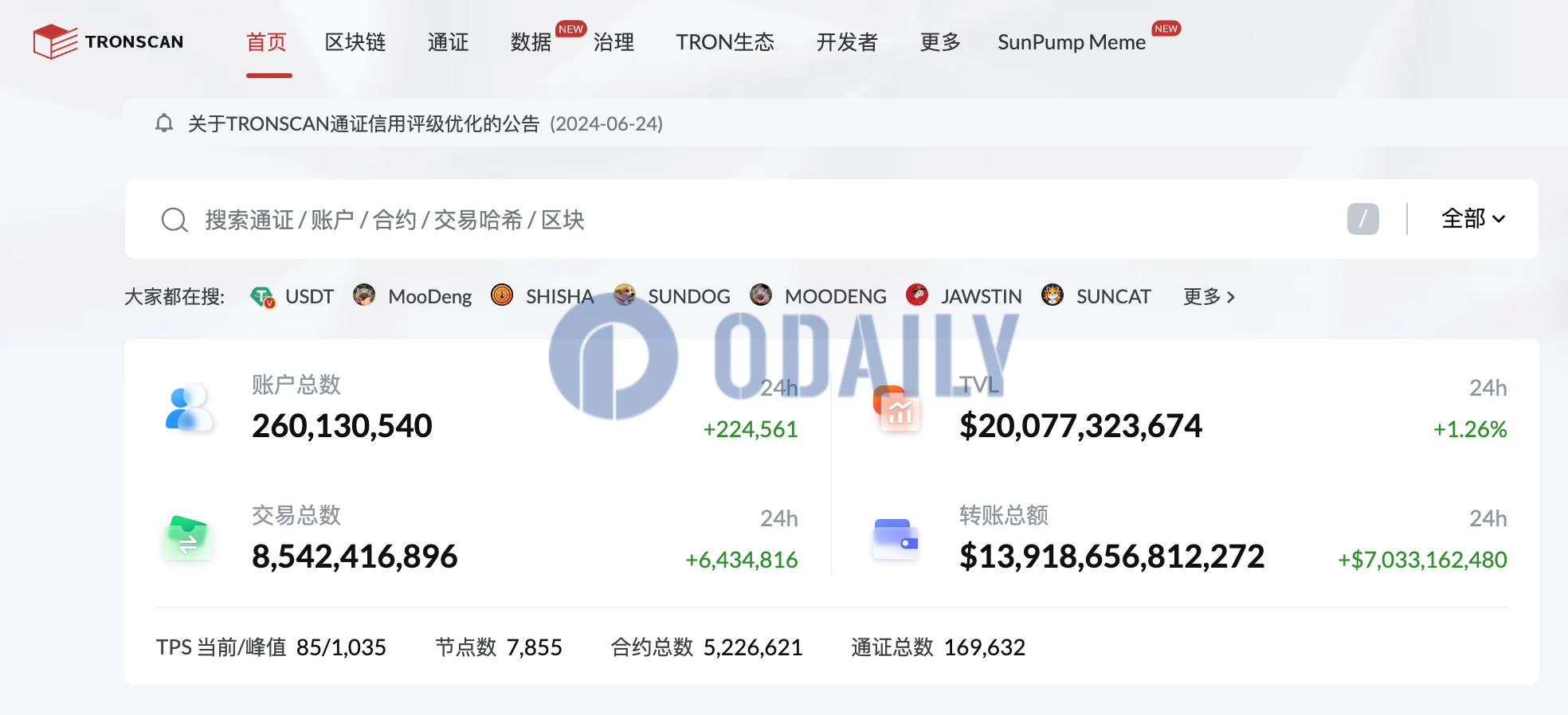Image resolution: width=1568 pixels, height=715 pixels.
Task: Click the TVL value $20,077,323,674
Action: 1080,426
